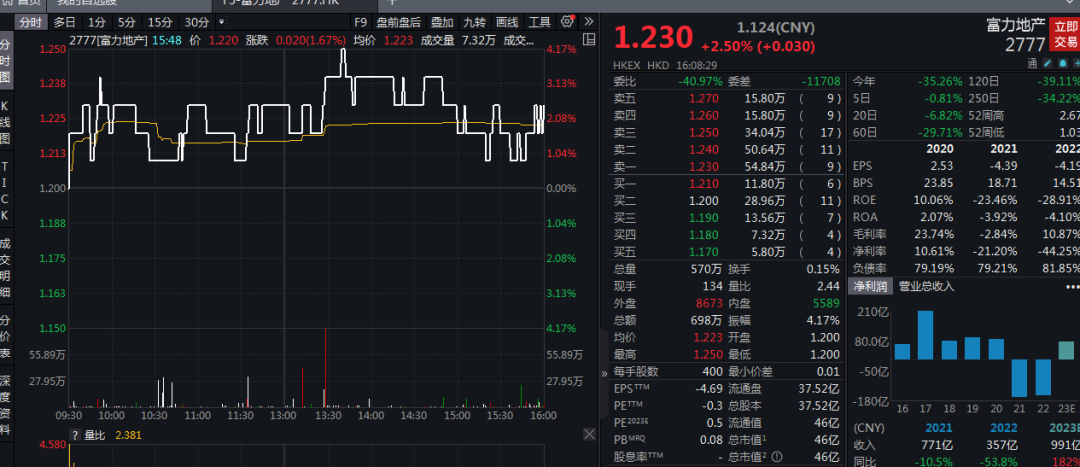Click the 2017 bar in profit chart
This screenshot has height=467, width=1080.
[925, 335]
